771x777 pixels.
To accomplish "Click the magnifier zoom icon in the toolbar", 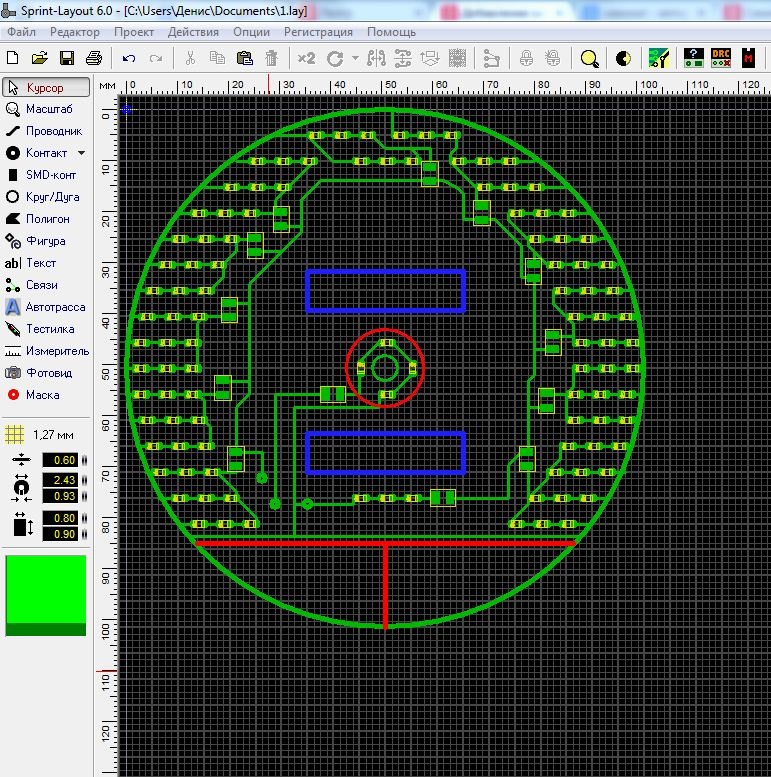I will [x=590, y=59].
